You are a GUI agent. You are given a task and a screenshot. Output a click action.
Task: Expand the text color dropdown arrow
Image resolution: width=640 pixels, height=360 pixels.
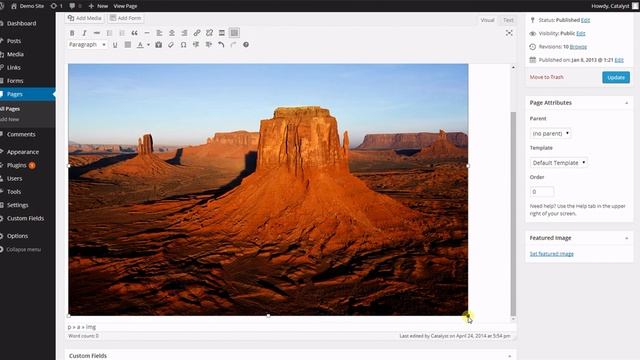click(149, 45)
